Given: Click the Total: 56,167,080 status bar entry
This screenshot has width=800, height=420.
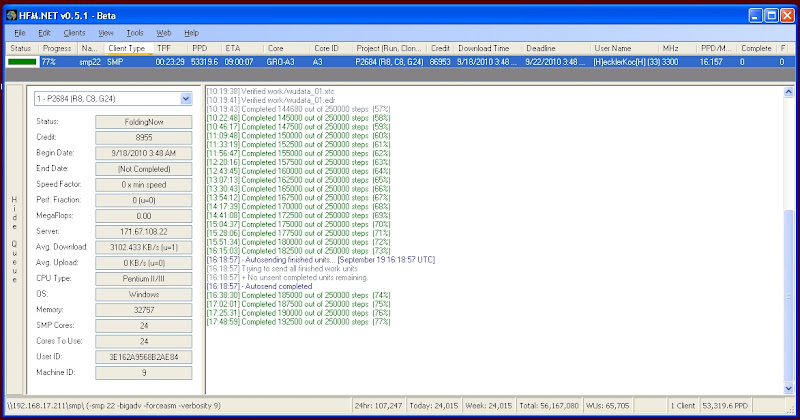Looking at the screenshot, I should 549,406.
